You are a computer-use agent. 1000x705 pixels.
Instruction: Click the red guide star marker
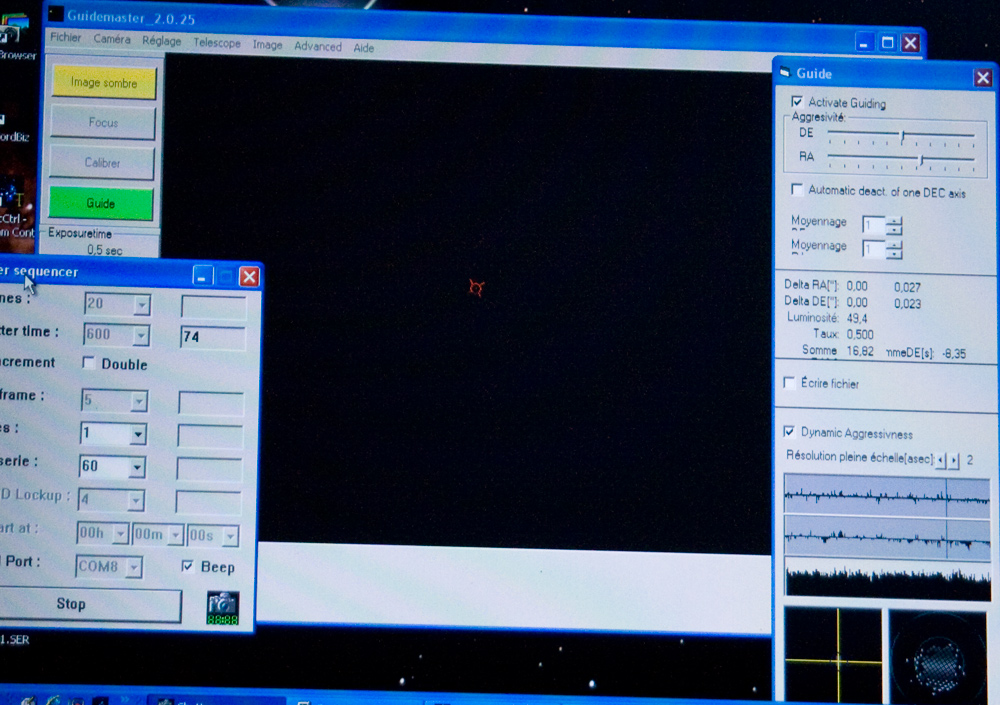coord(476,288)
